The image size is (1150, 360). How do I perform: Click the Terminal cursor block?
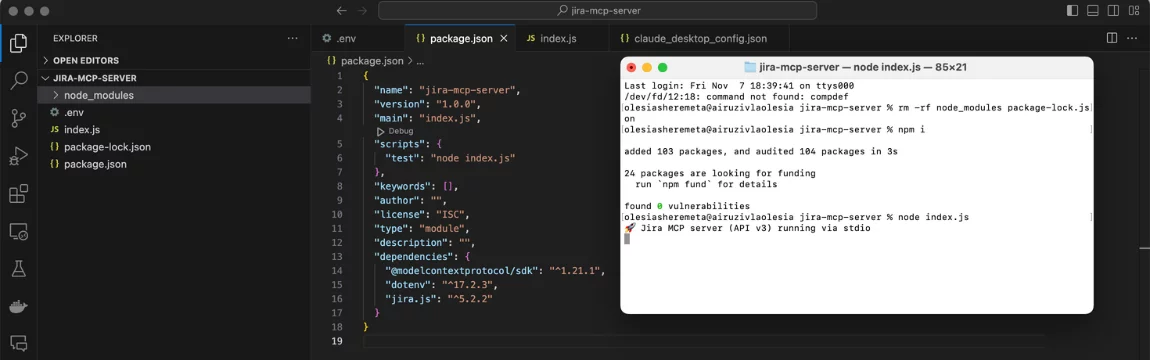click(627, 239)
